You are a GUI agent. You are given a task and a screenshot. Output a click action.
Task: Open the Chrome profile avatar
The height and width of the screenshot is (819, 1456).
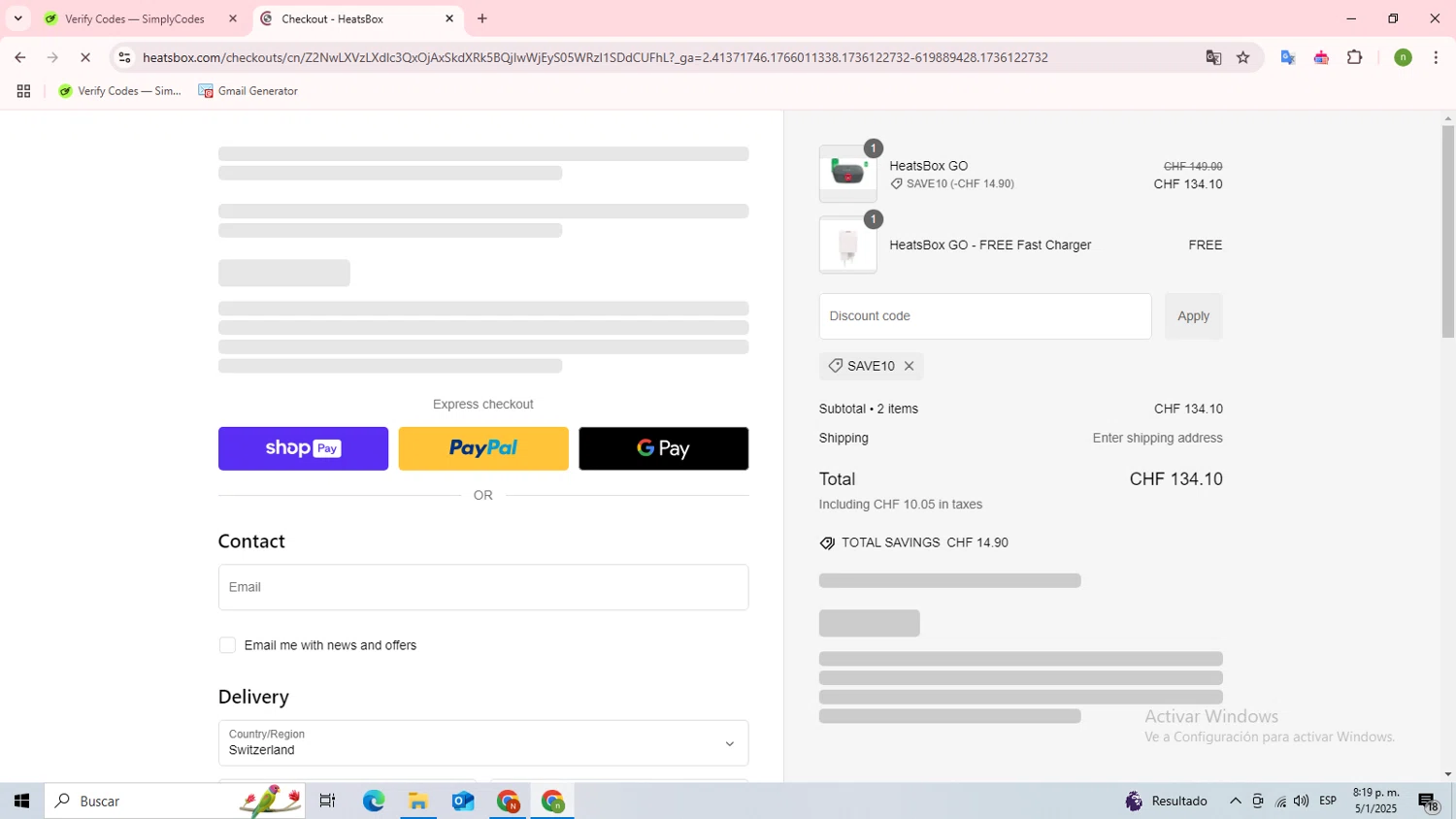click(1403, 57)
